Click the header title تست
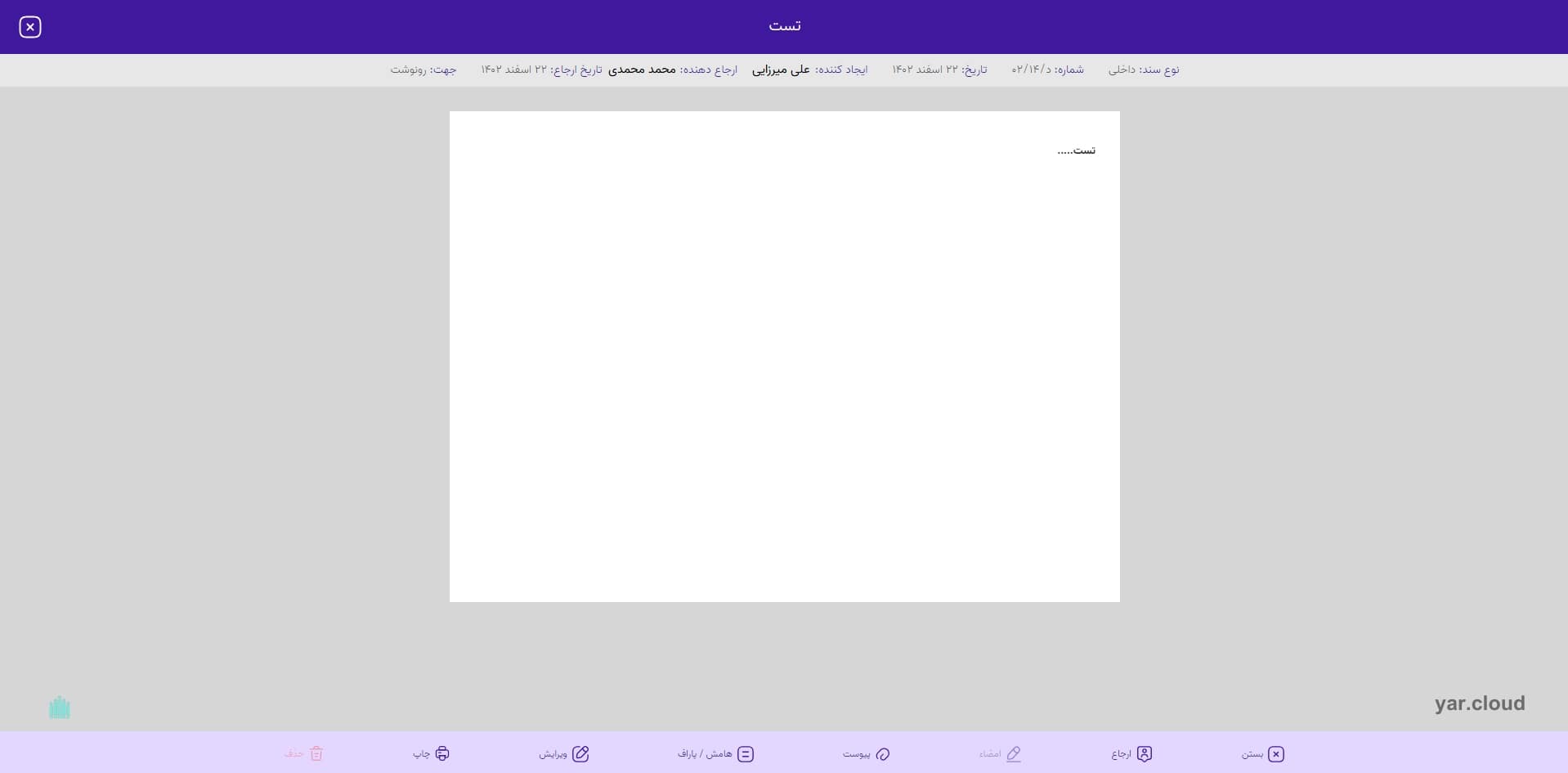 tap(784, 26)
